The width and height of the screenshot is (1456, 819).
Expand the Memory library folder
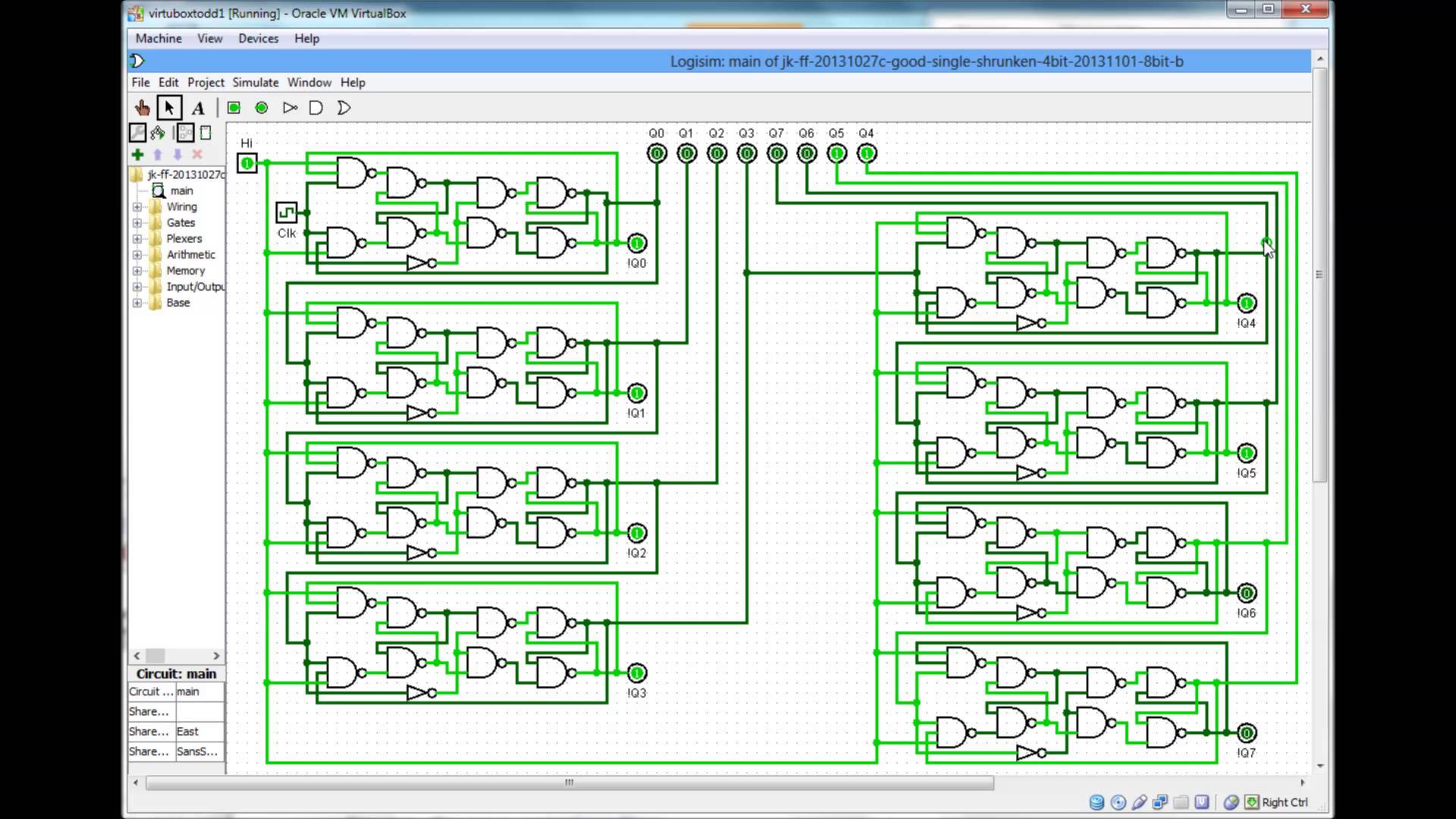point(137,271)
